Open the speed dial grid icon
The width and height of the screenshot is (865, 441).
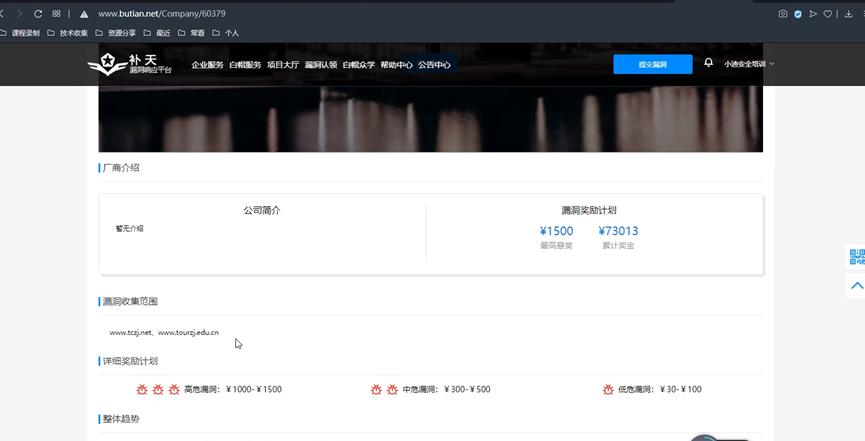[x=56, y=14]
